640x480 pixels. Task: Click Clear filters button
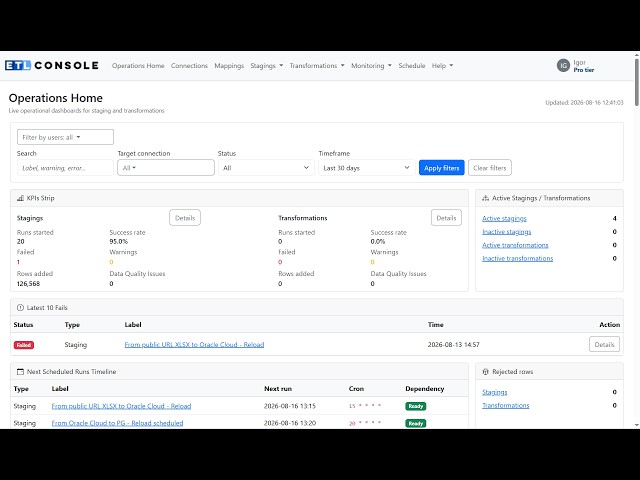click(490, 168)
